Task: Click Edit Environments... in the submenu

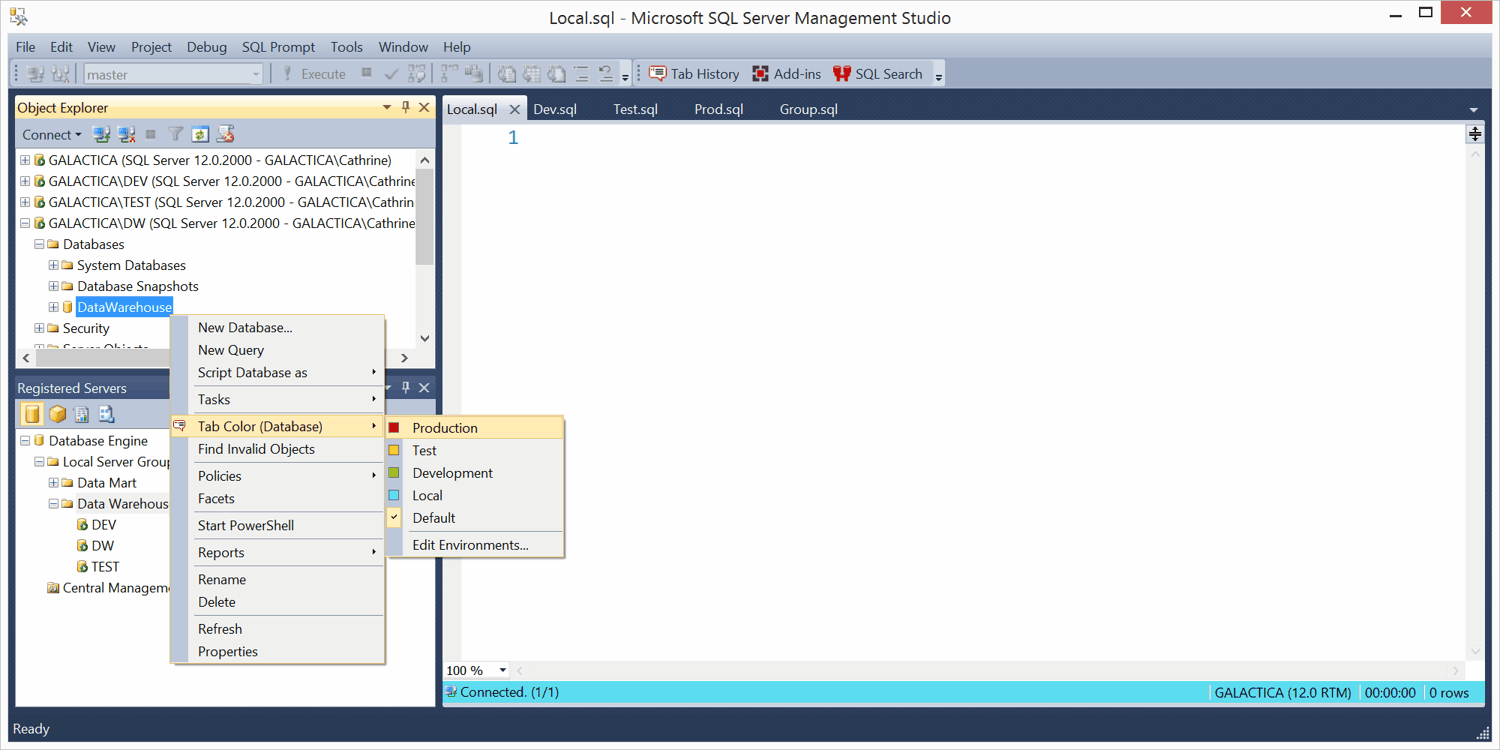Action: point(470,545)
